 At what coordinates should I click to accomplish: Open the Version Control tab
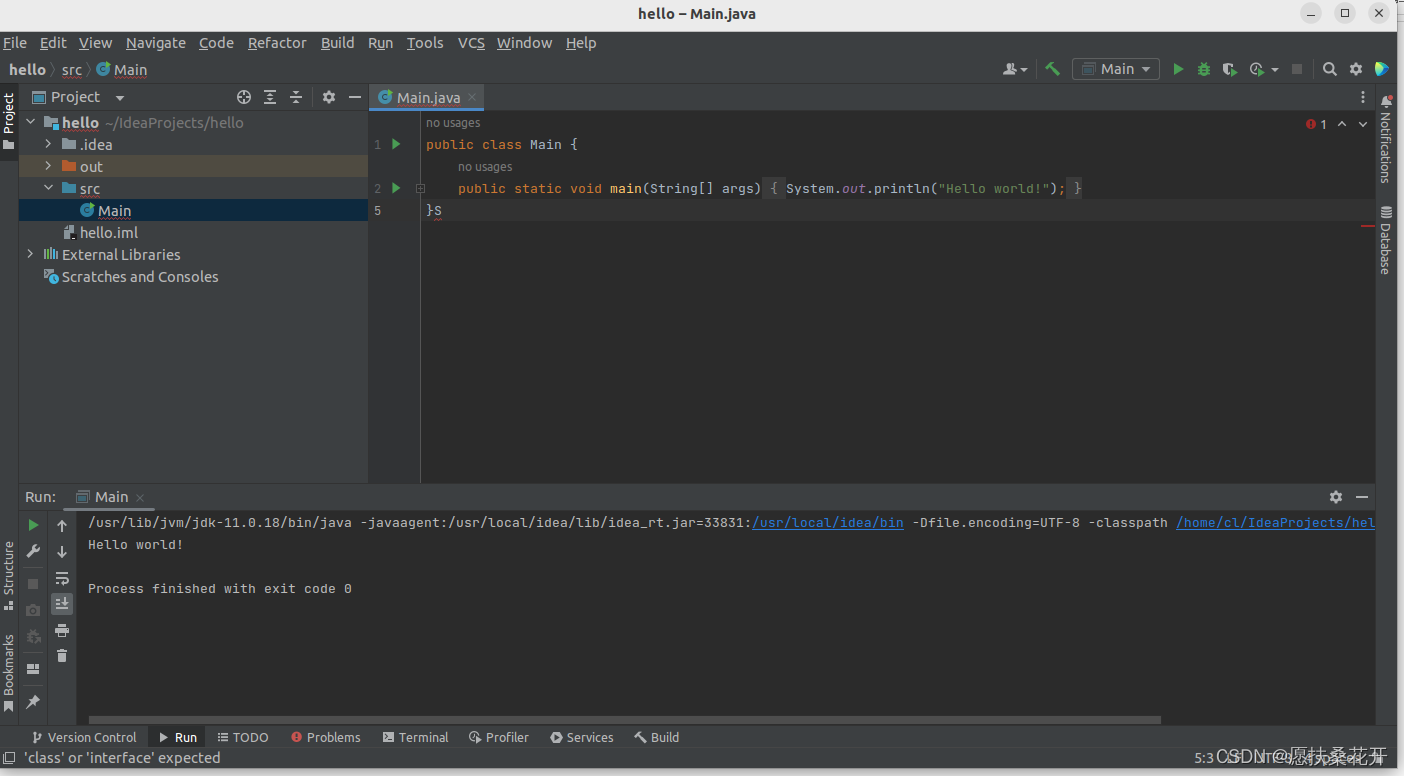pyautogui.click(x=84, y=737)
